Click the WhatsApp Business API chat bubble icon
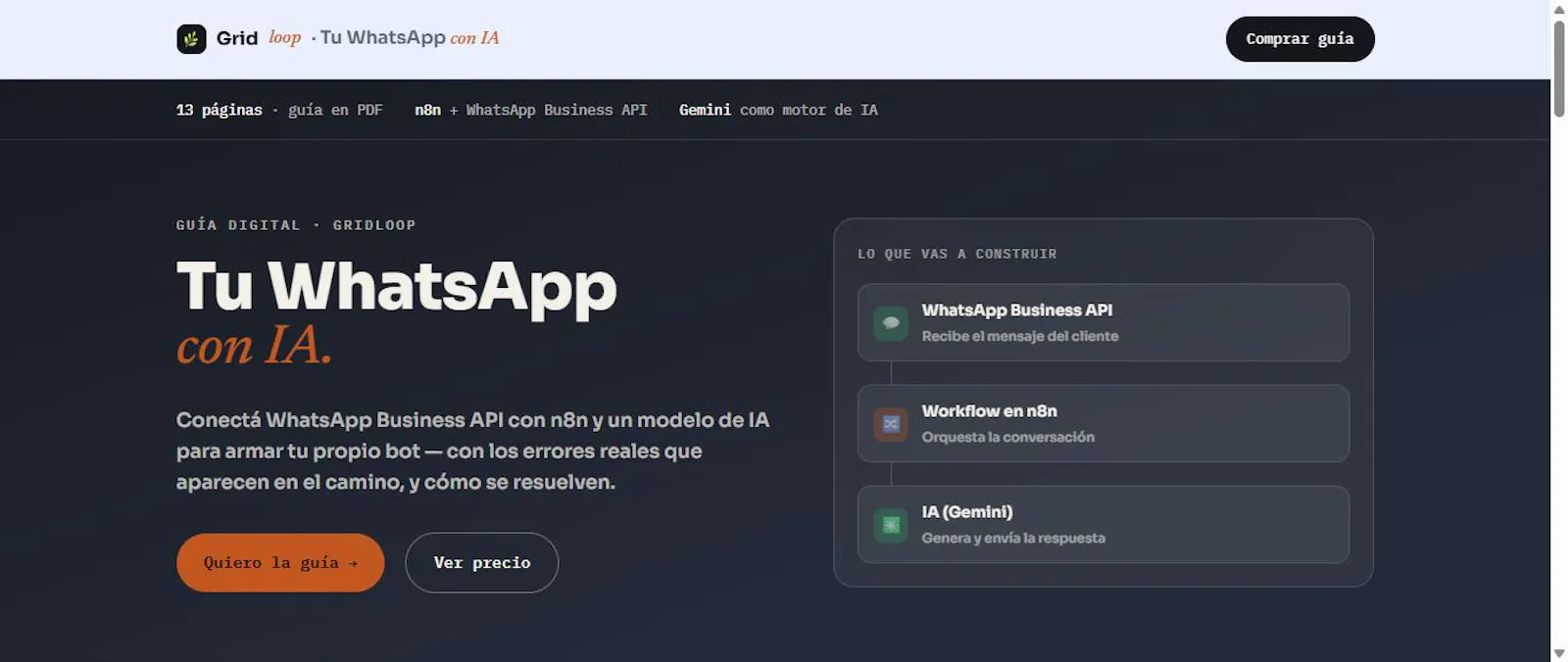The width and height of the screenshot is (1568, 662). click(x=891, y=323)
